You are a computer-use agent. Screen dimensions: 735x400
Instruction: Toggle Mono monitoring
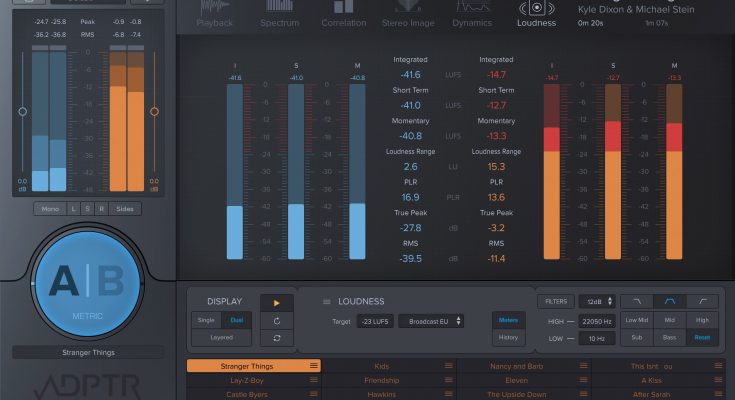point(49,209)
